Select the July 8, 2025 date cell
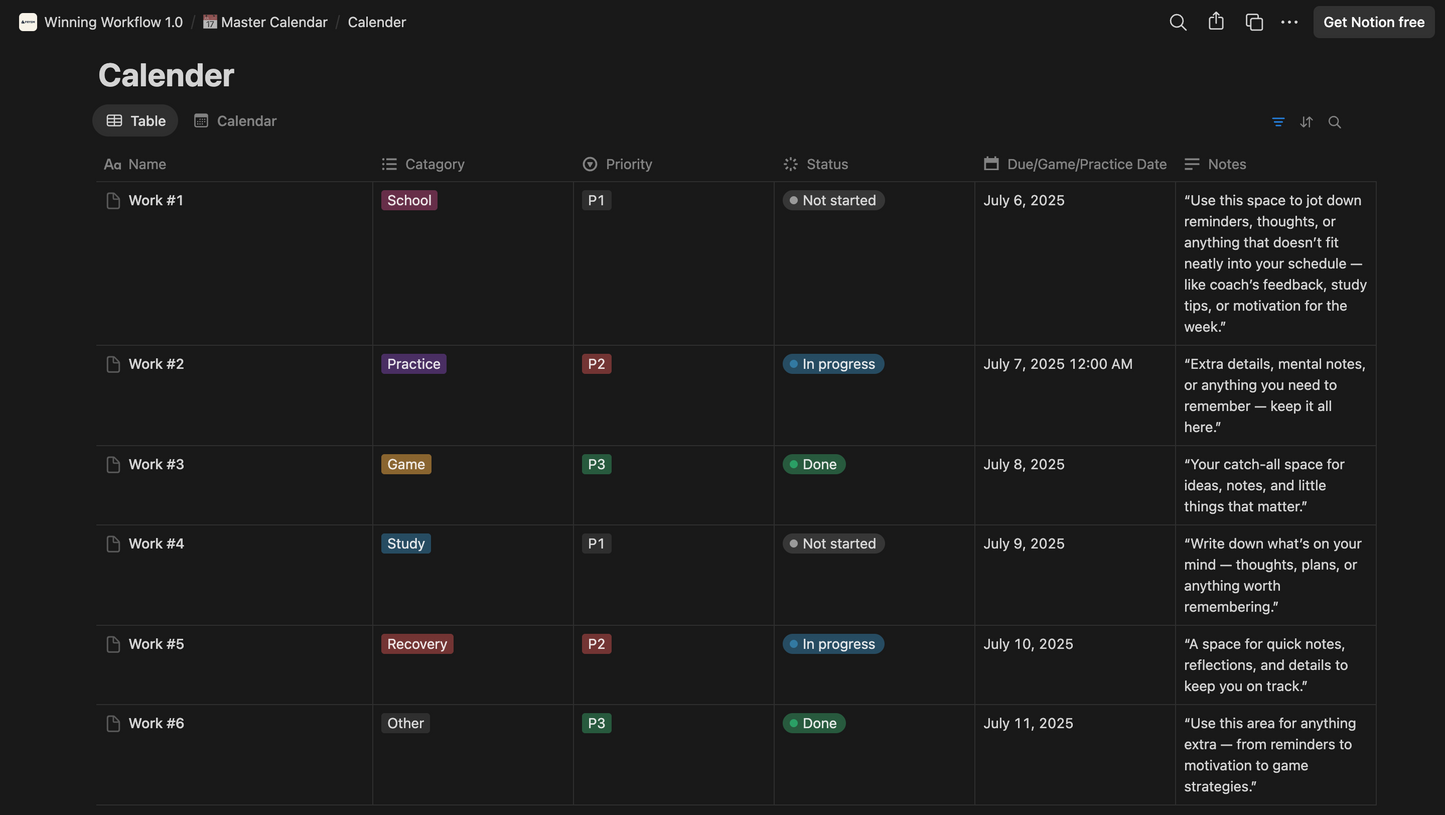 pos(1024,464)
